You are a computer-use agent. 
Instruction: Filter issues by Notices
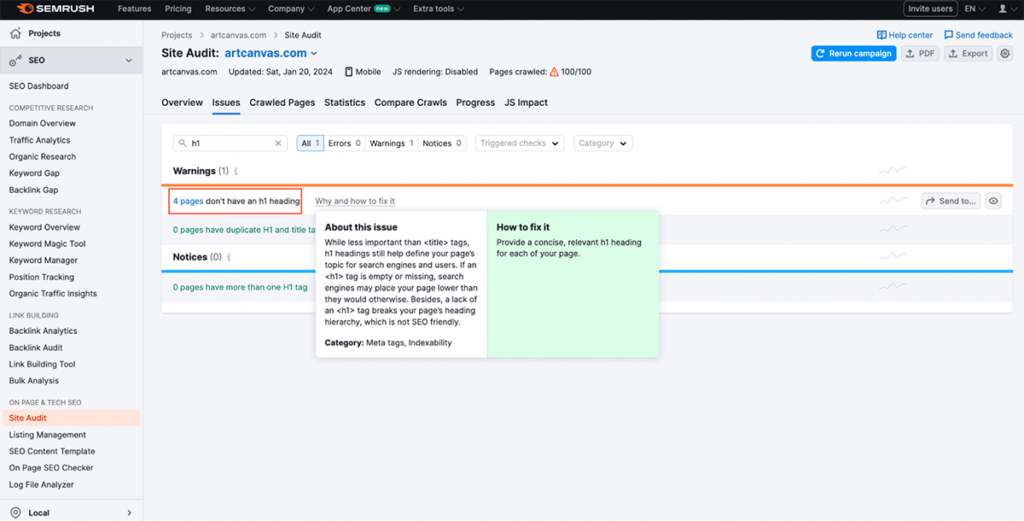point(442,143)
